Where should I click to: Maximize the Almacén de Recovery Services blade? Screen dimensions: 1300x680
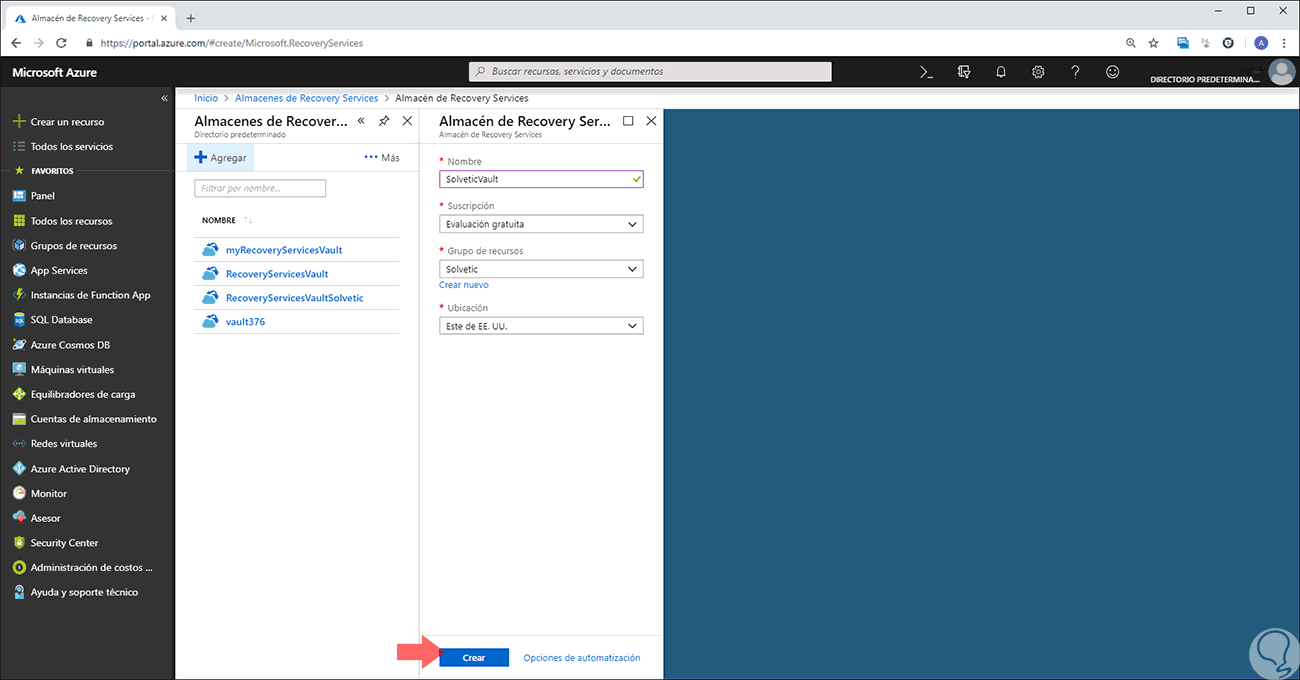(x=628, y=121)
